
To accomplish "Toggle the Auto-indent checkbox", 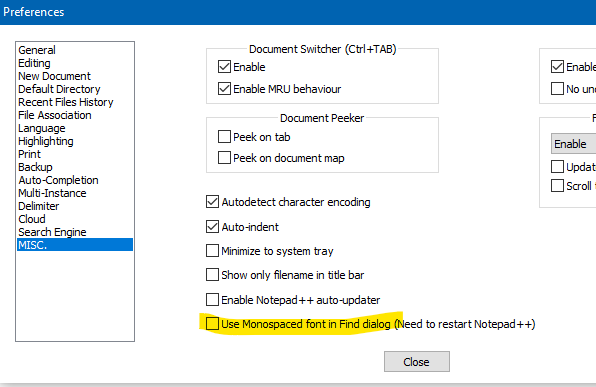I will [212, 227].
